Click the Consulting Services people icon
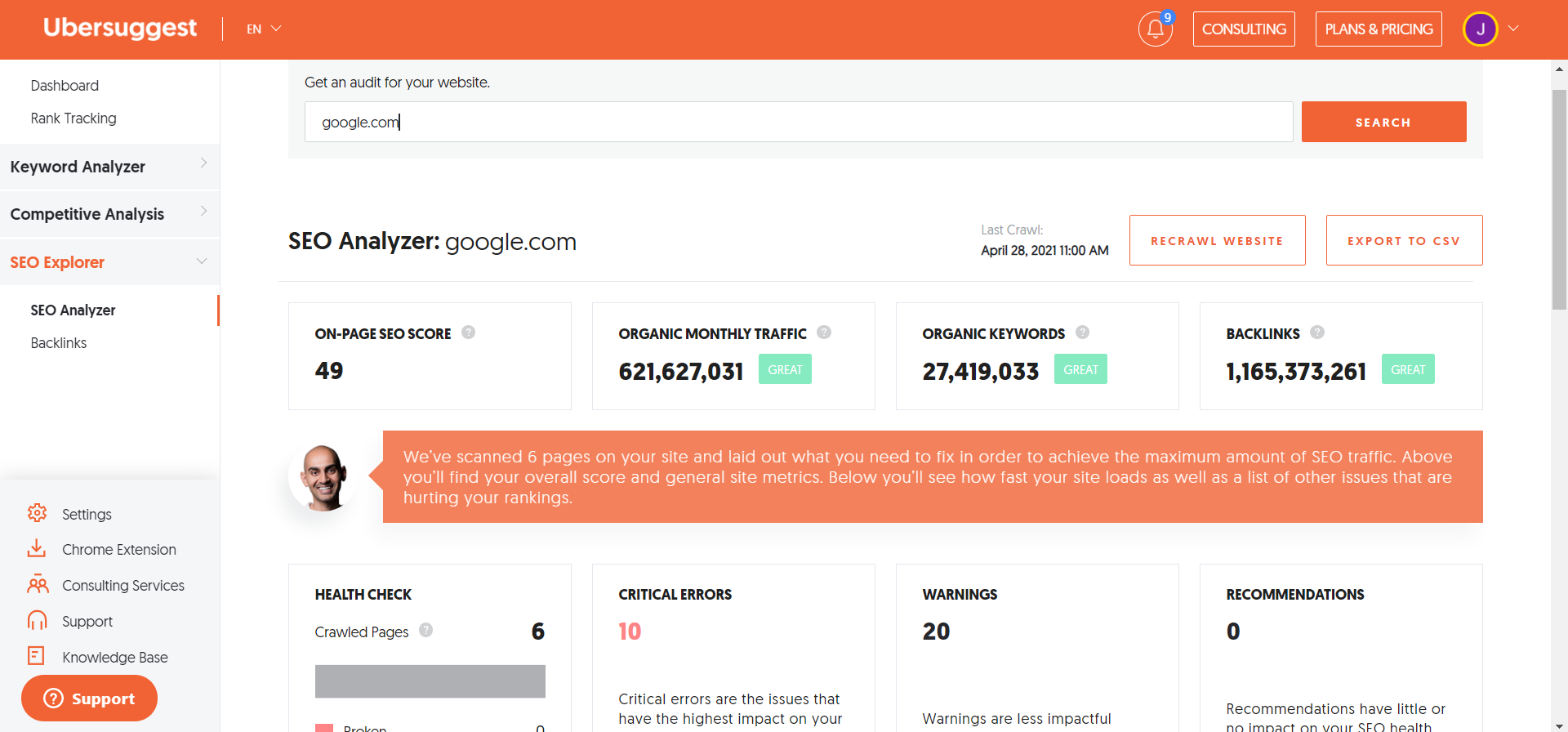This screenshot has width=1568, height=732. 38,585
